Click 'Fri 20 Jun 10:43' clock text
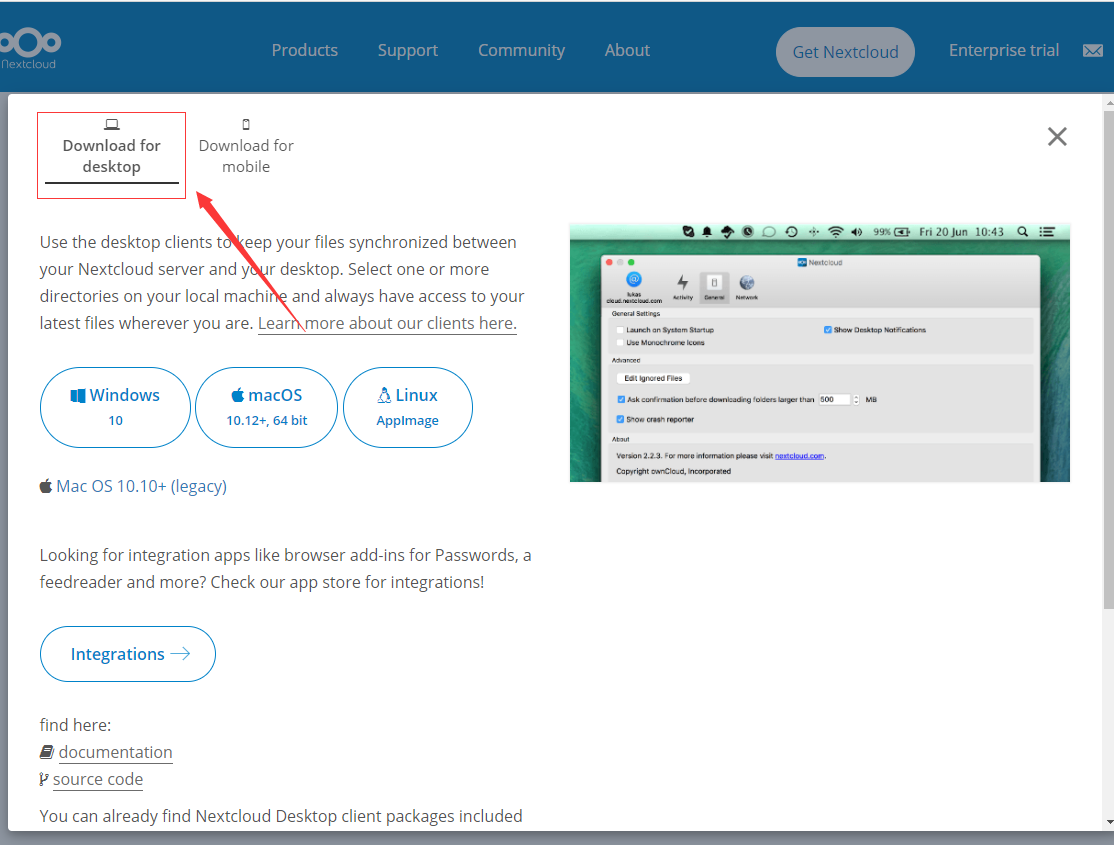 pyautogui.click(x=961, y=232)
